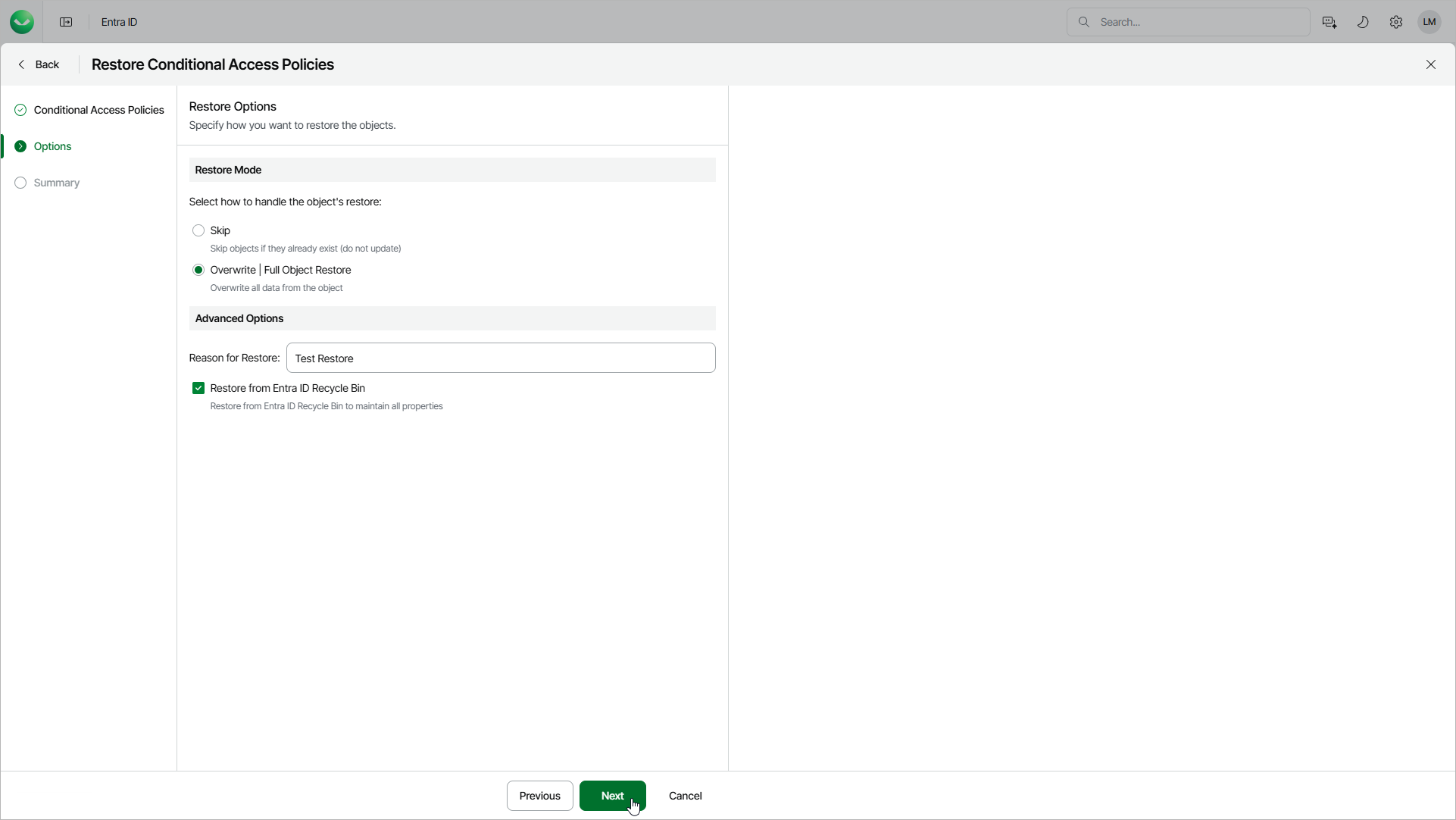Select the Skip radio button
Image resolution: width=1456 pixels, height=820 pixels.
pos(198,230)
